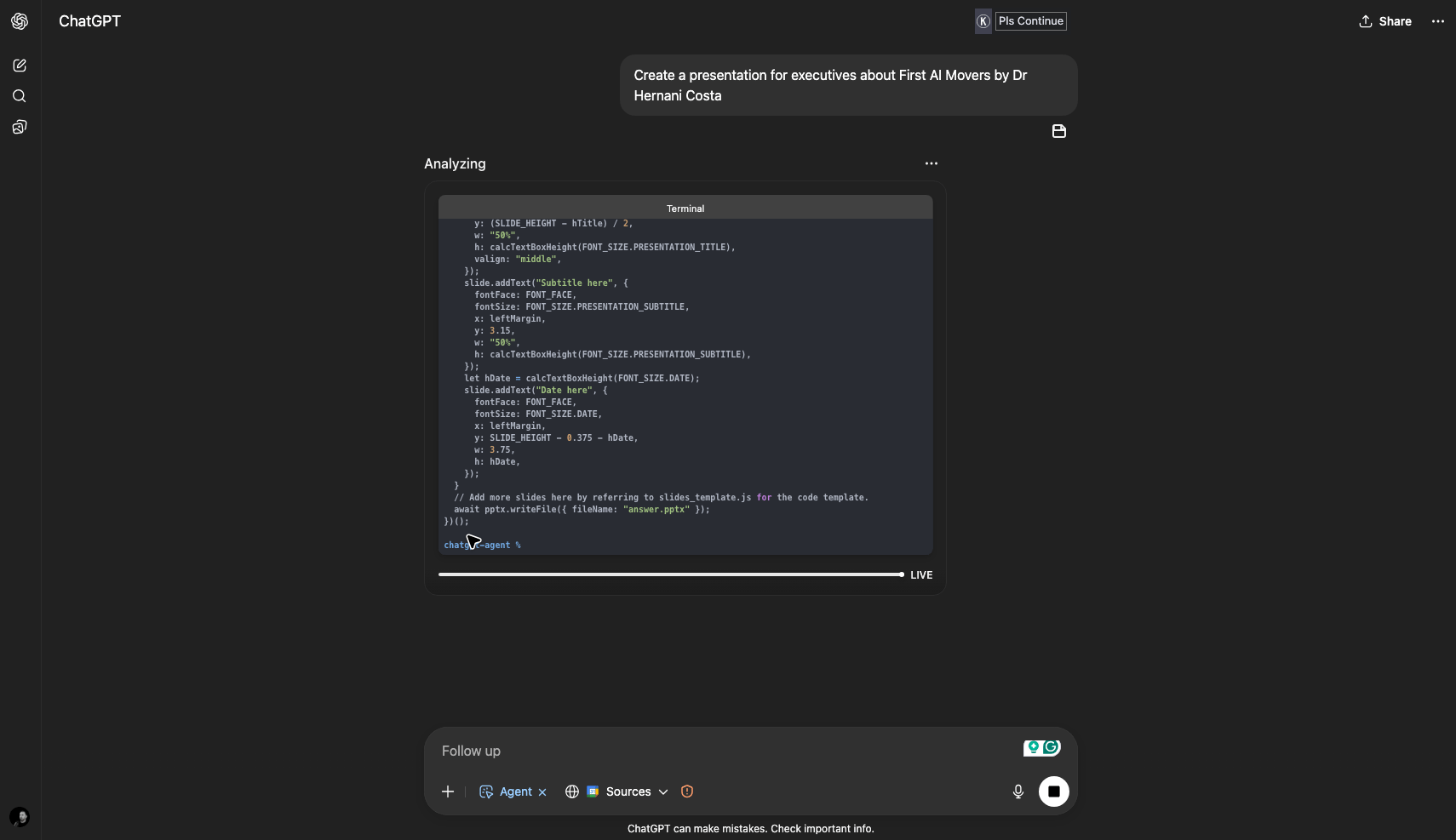The width and height of the screenshot is (1456, 840).
Task: Click the Share button
Action: [x=1385, y=21]
